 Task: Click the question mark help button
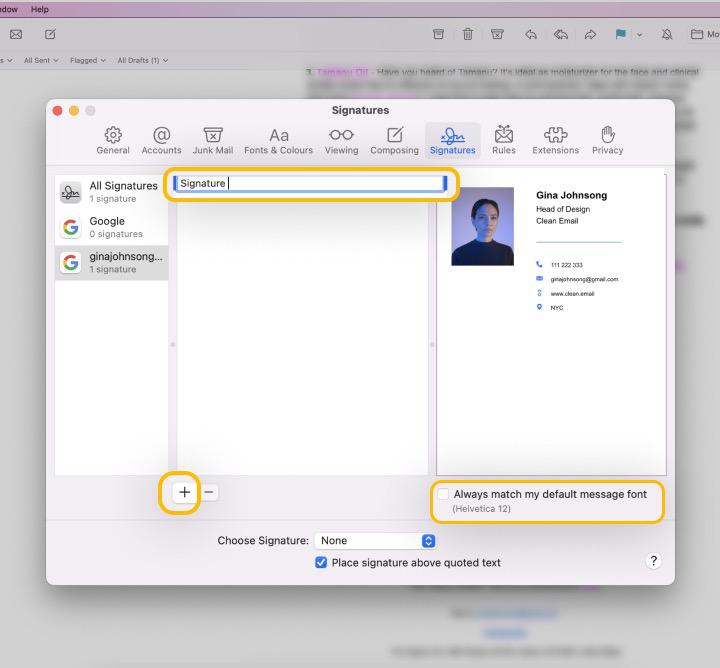point(654,561)
